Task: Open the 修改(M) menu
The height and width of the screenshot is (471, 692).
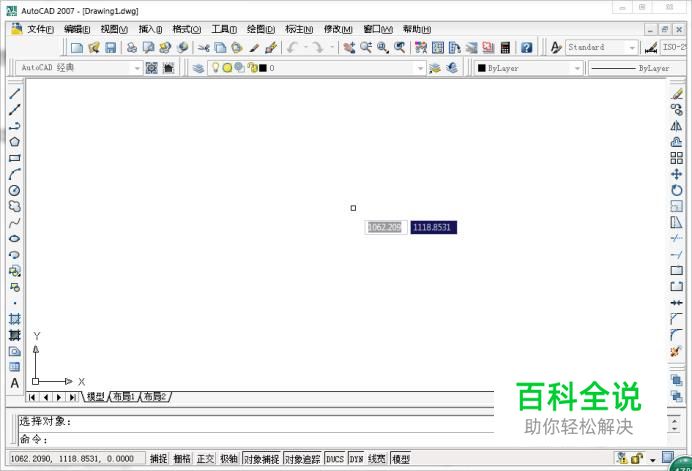Action: click(338, 29)
